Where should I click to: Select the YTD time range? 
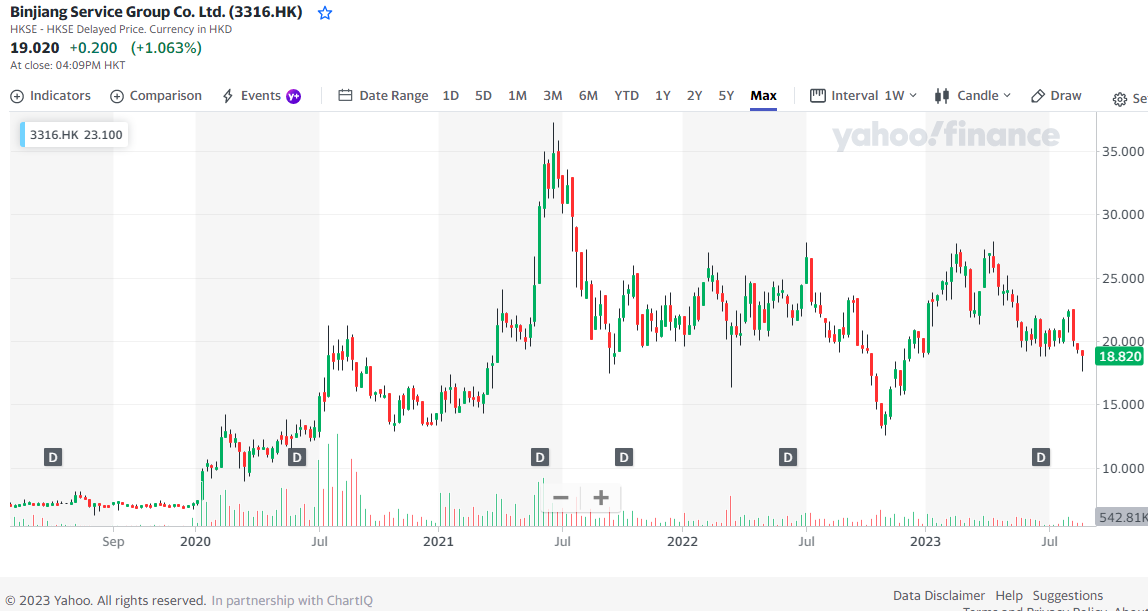click(627, 96)
